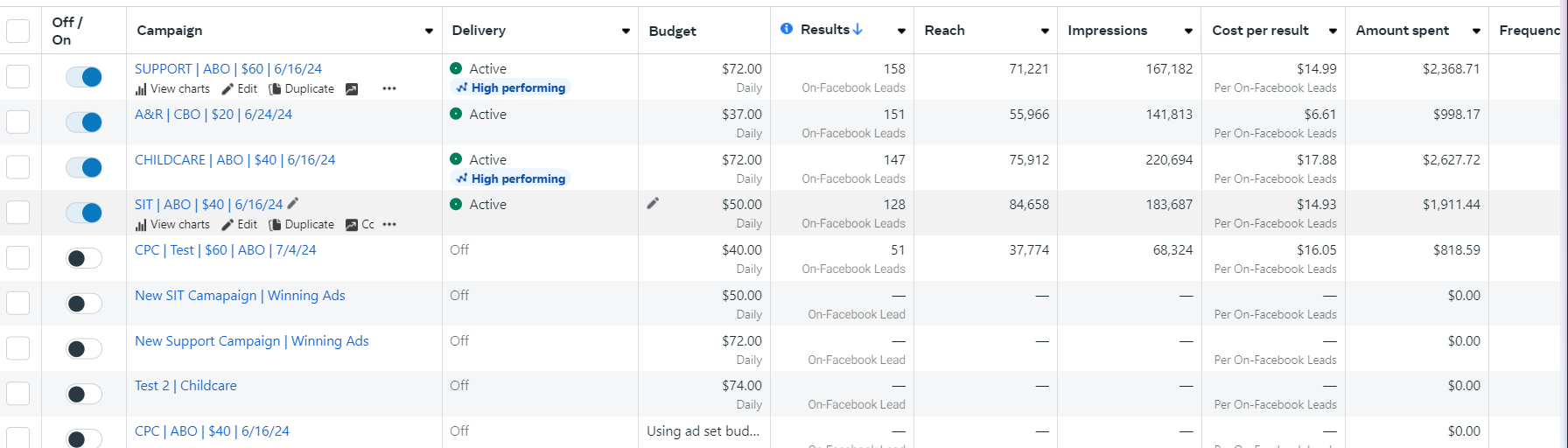Turn off the A&R | CBO campaign toggle
Screen dimensions: 1568x448
(x=84, y=122)
